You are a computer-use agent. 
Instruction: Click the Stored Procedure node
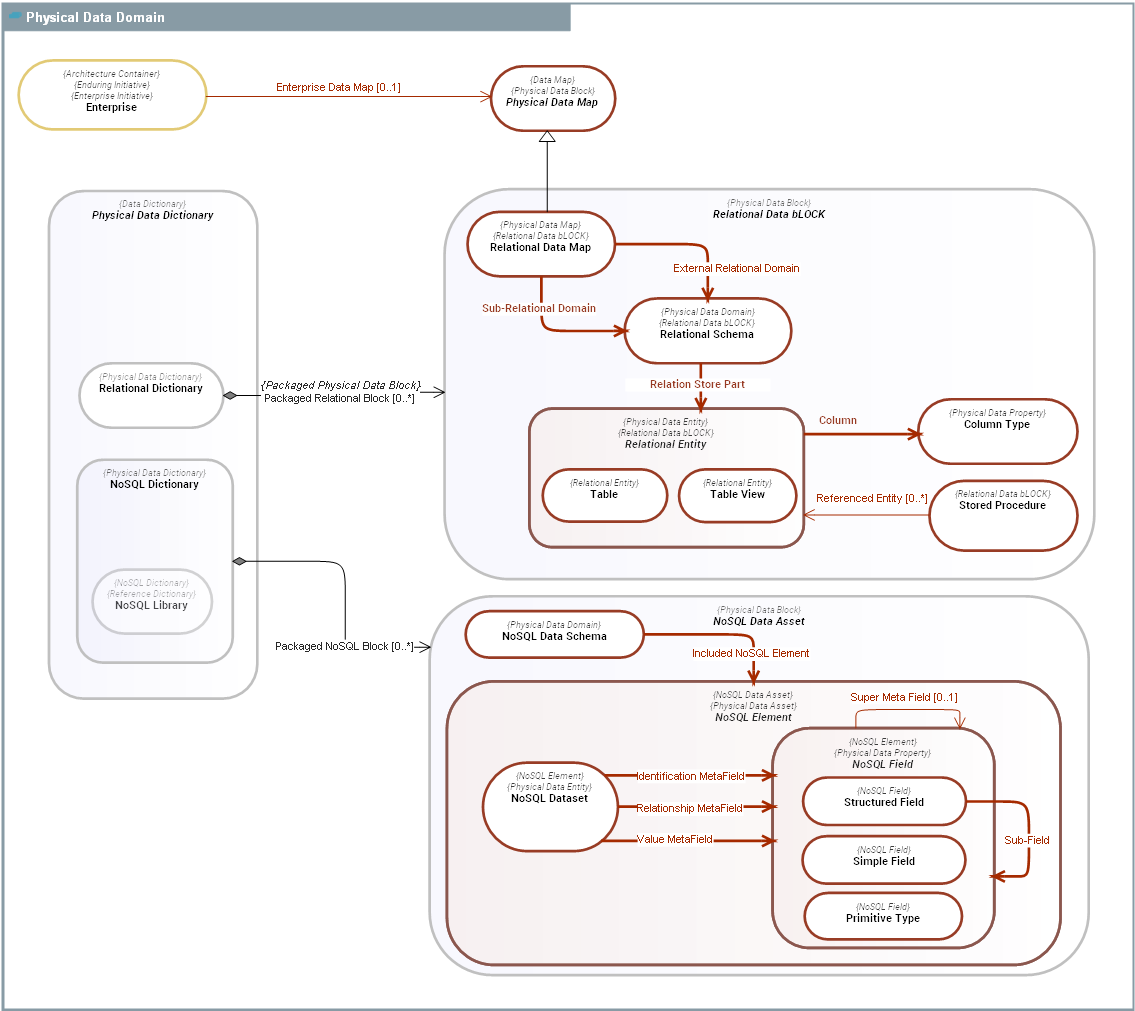click(1002, 515)
